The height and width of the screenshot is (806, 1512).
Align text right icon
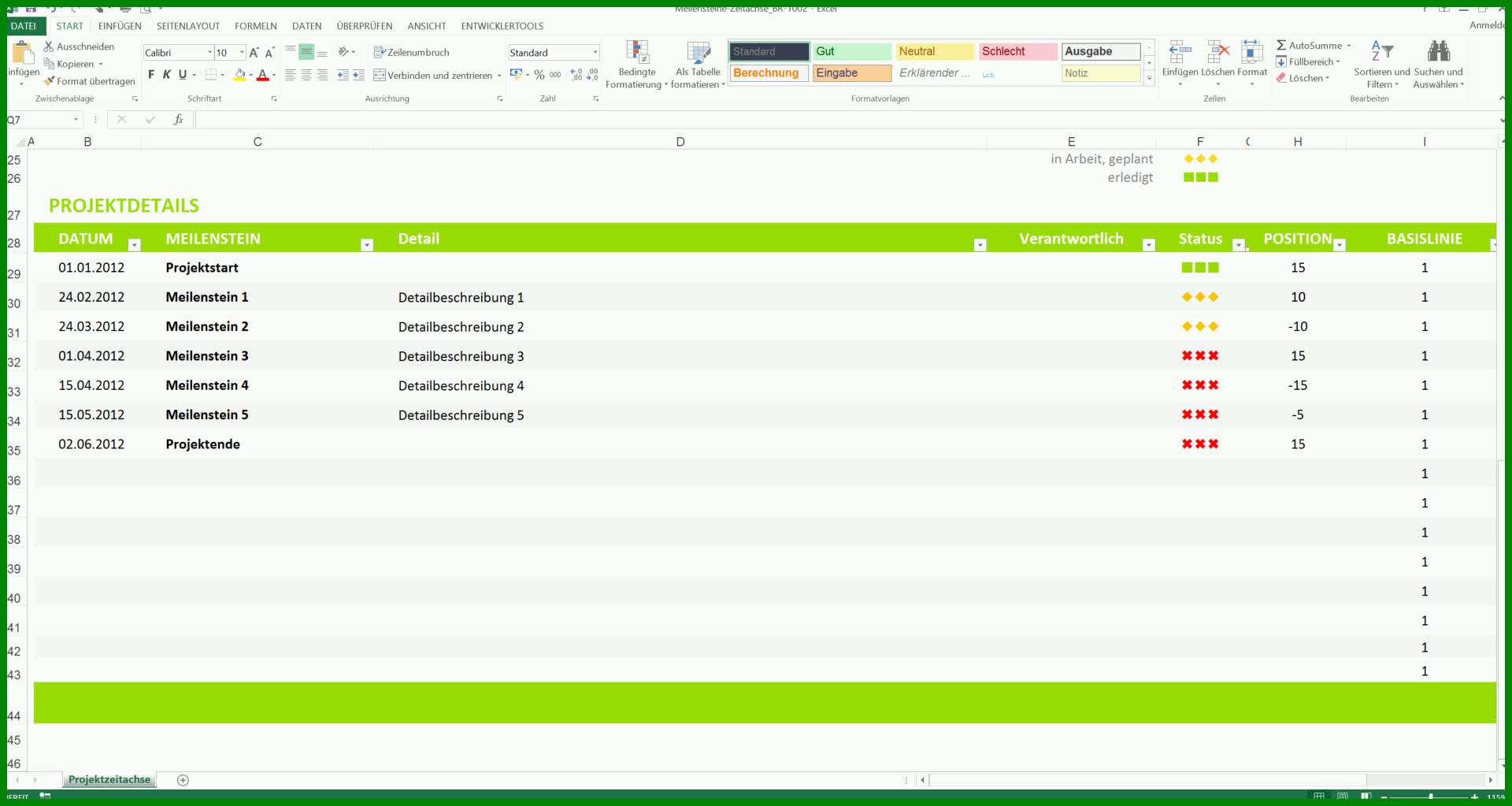[322, 75]
